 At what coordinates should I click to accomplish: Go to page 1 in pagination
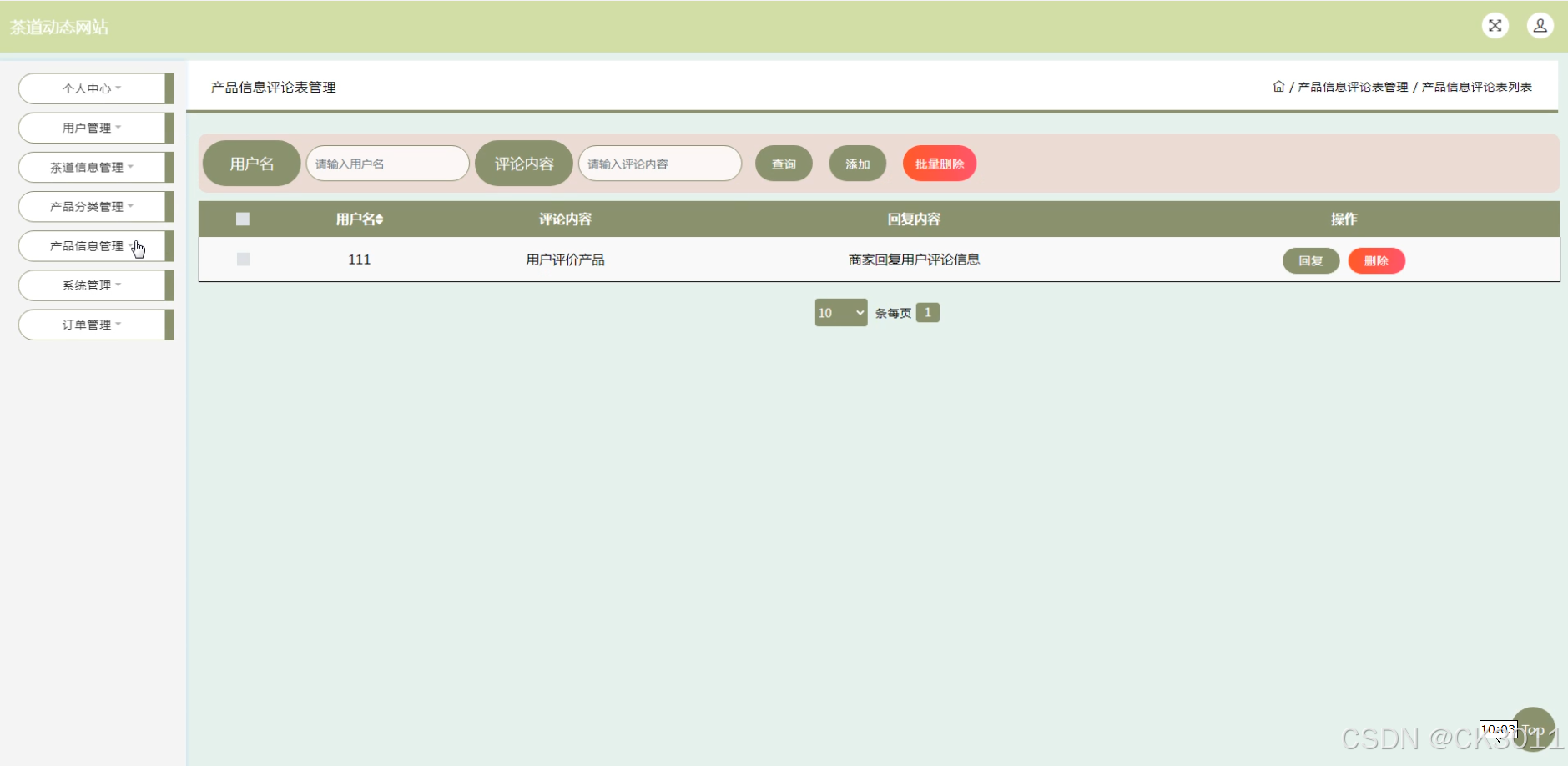point(927,312)
